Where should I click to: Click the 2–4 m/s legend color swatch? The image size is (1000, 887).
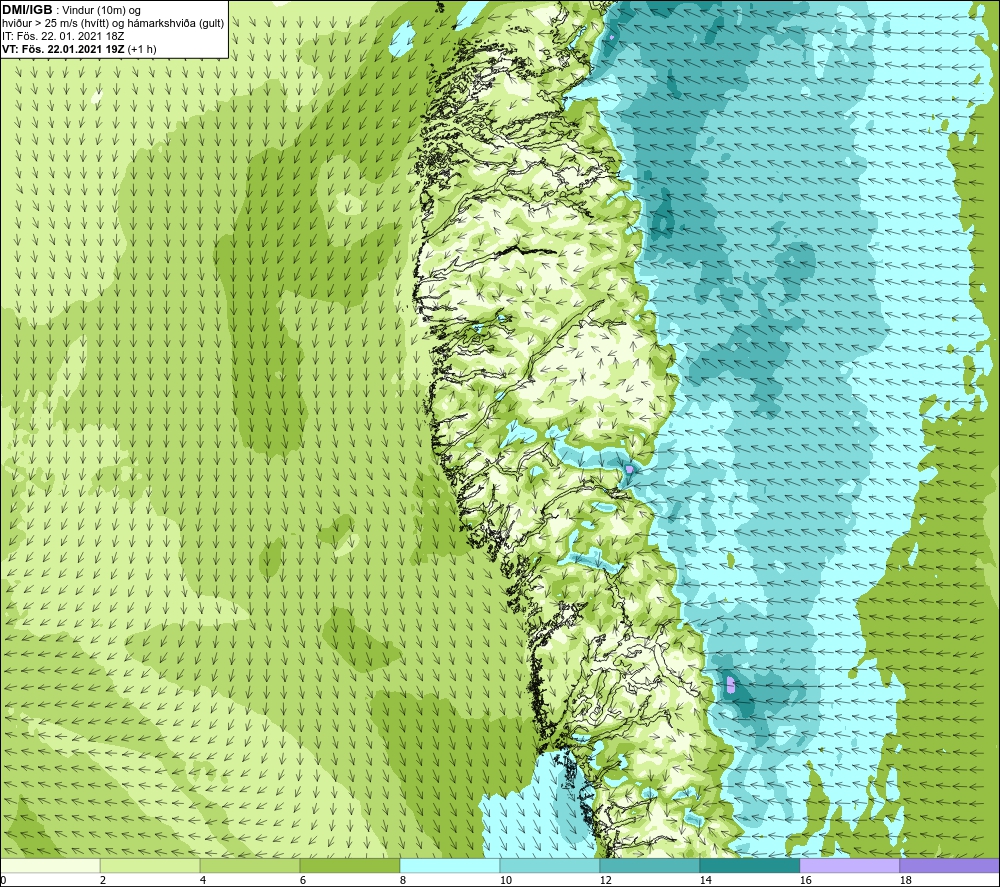(150, 865)
